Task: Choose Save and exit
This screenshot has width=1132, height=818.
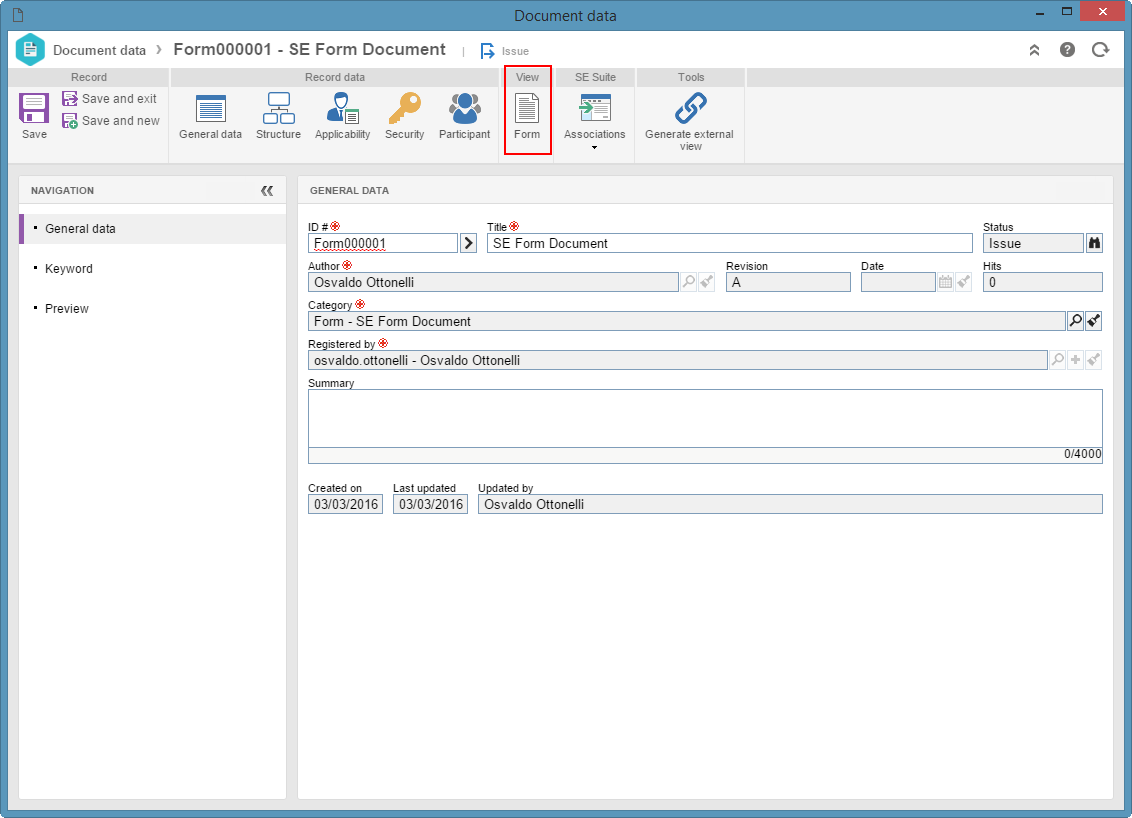Action: pyautogui.click(x=110, y=99)
